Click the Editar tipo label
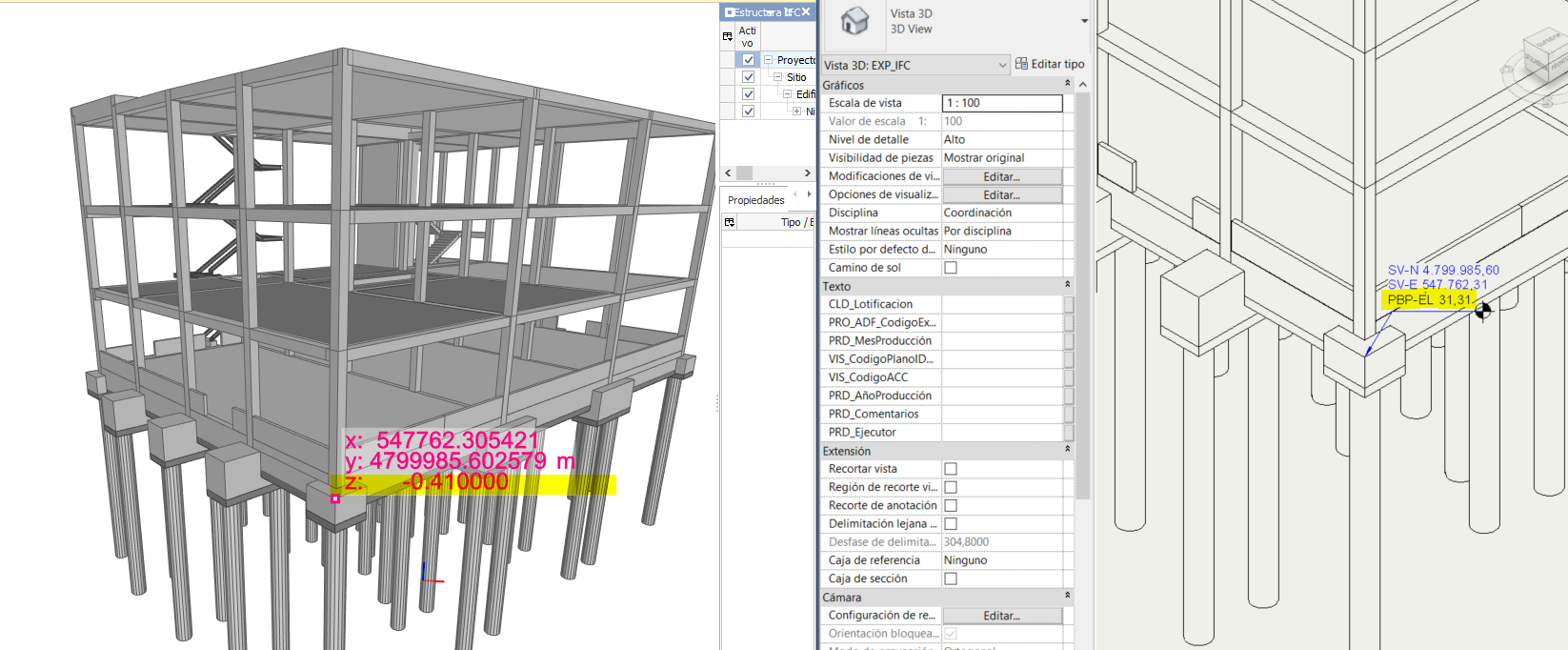 click(x=1057, y=64)
